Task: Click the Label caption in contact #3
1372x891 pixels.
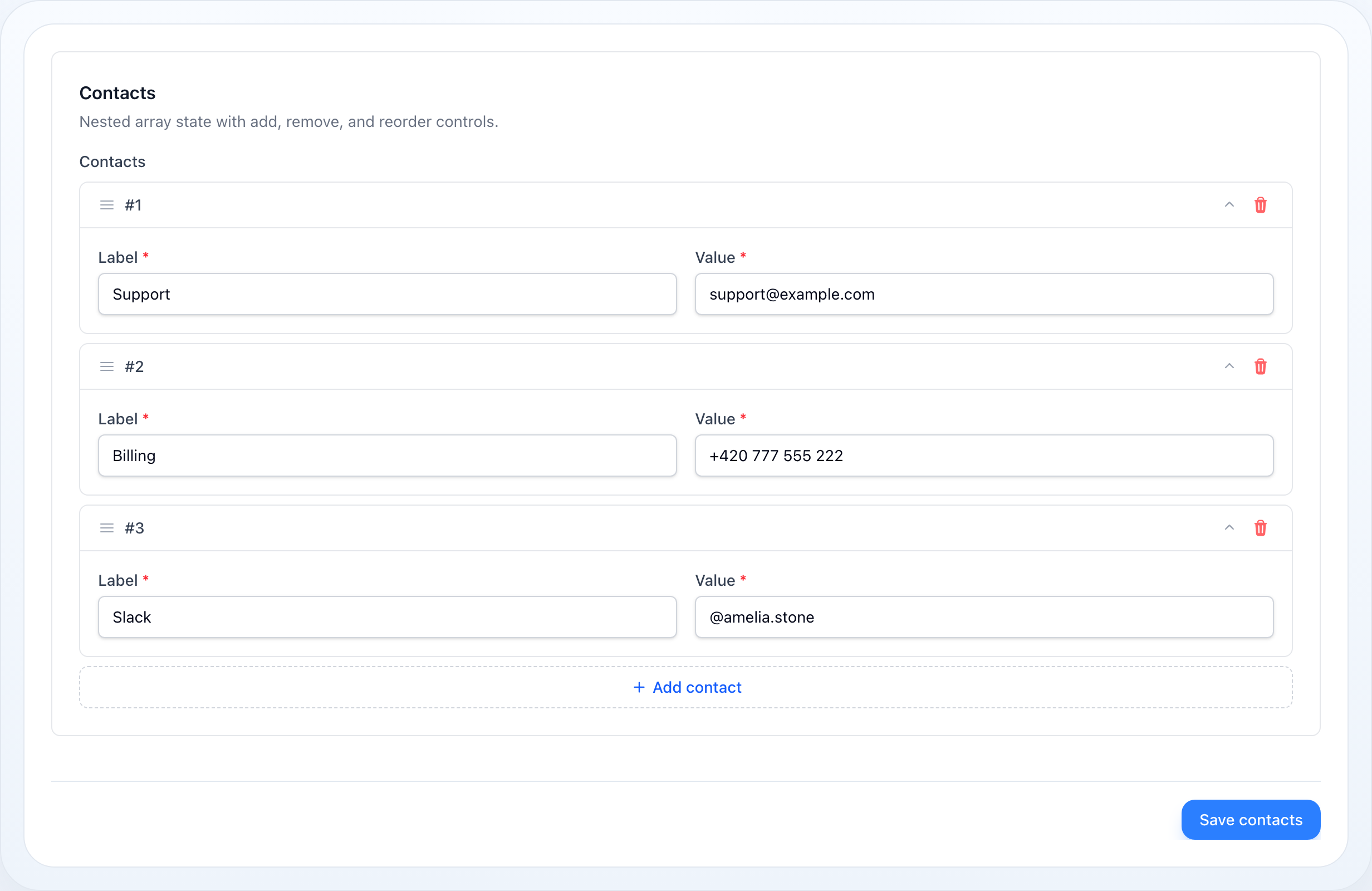Action: click(x=118, y=580)
